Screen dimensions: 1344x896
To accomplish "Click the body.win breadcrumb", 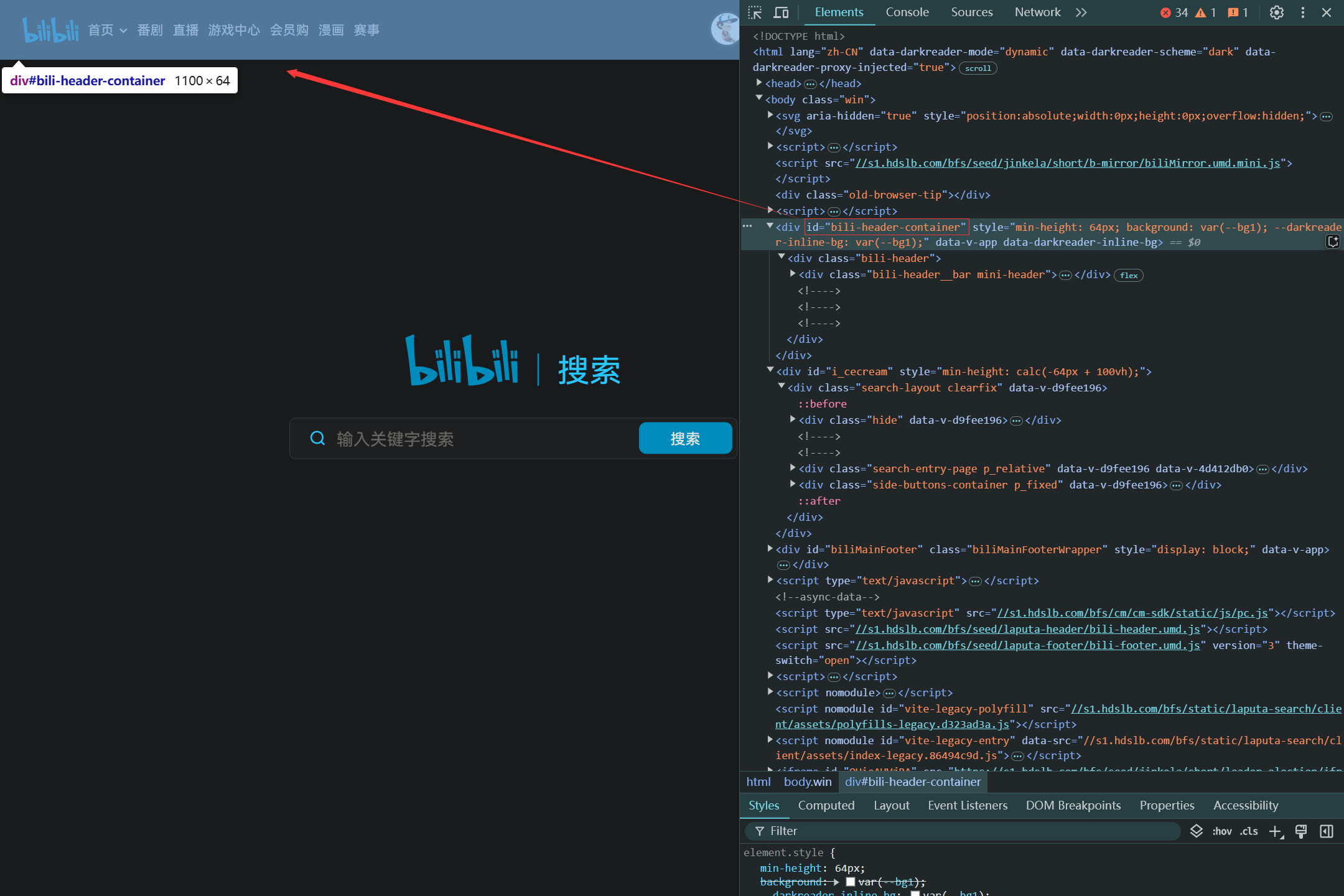I will pyautogui.click(x=808, y=782).
